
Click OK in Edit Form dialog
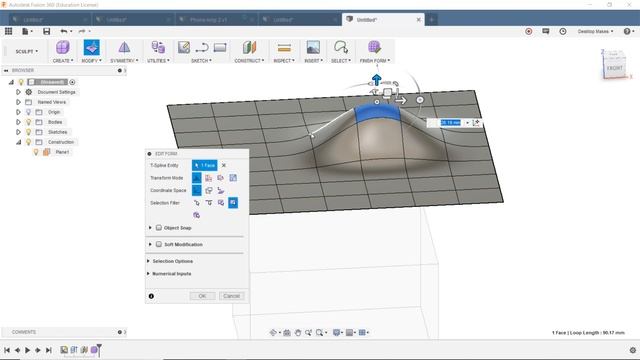(202, 296)
